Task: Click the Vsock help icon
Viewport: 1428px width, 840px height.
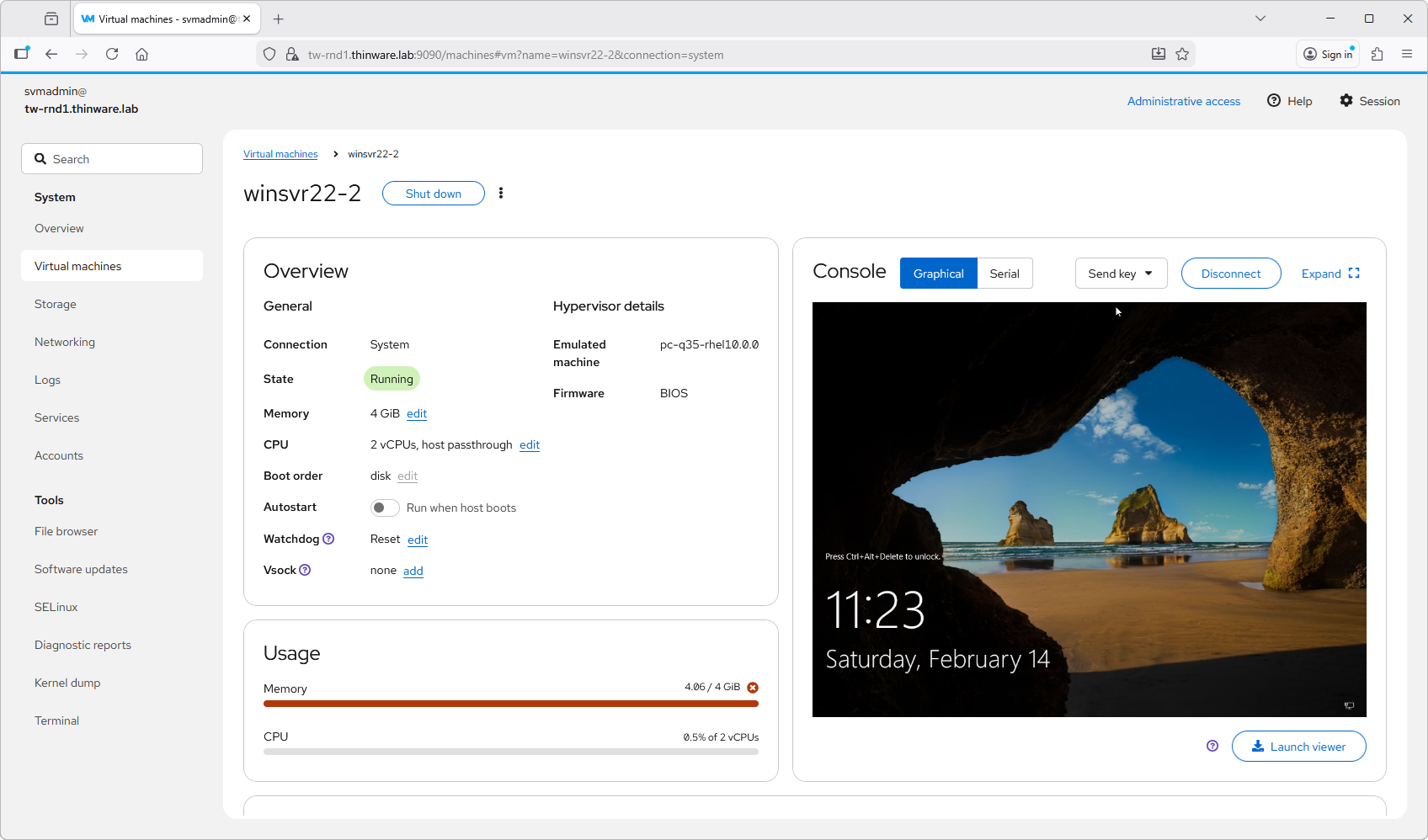Action: (x=305, y=570)
